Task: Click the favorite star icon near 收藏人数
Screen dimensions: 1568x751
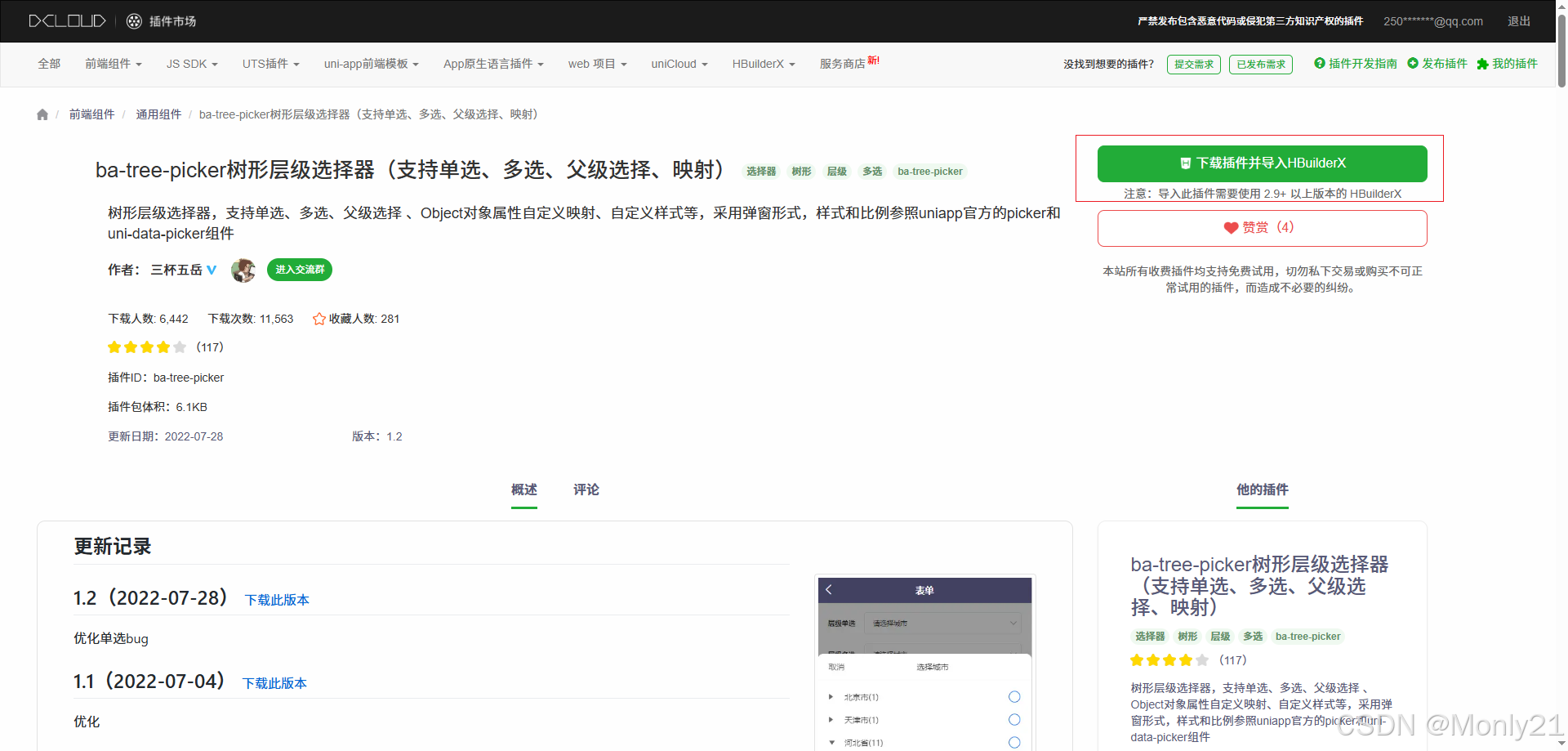Action: (319, 319)
